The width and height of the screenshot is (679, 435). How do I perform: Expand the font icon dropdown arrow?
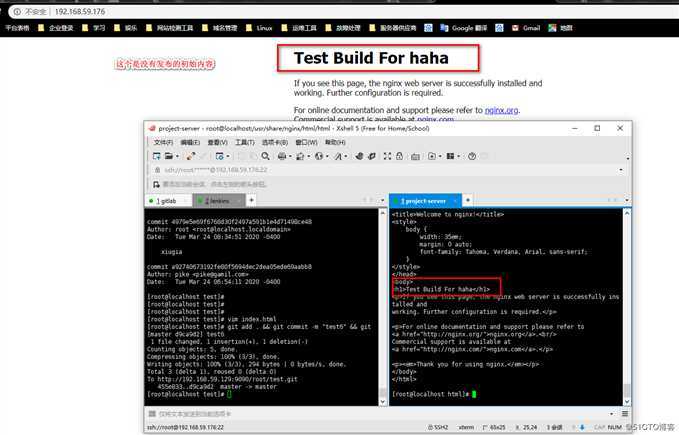346,157
